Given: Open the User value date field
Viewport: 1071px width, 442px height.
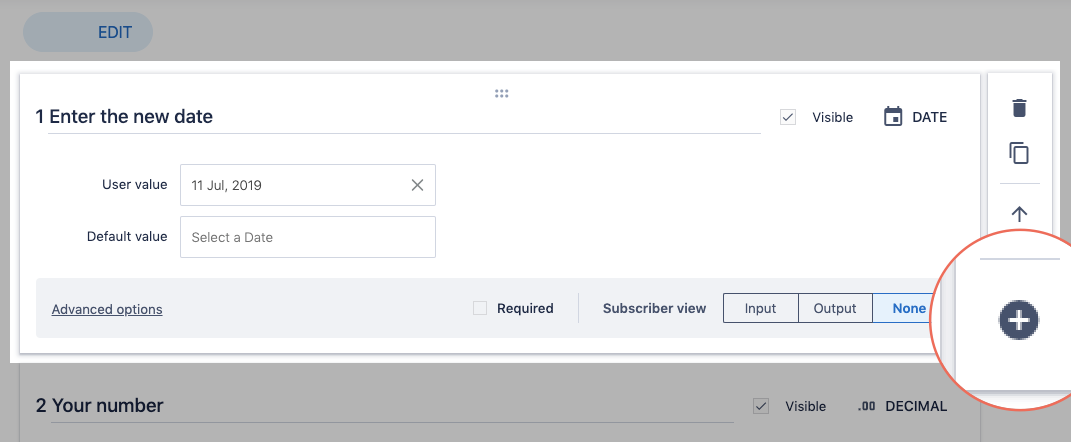Looking at the screenshot, I should (x=296, y=185).
